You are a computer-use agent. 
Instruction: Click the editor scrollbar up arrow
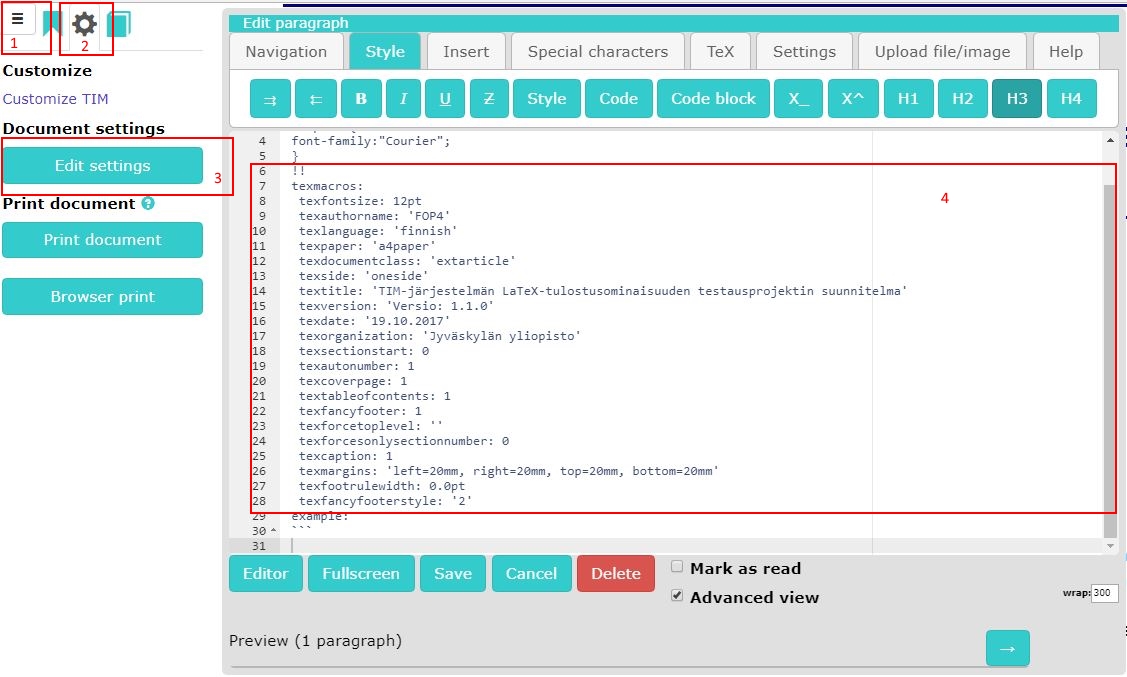click(1110, 141)
